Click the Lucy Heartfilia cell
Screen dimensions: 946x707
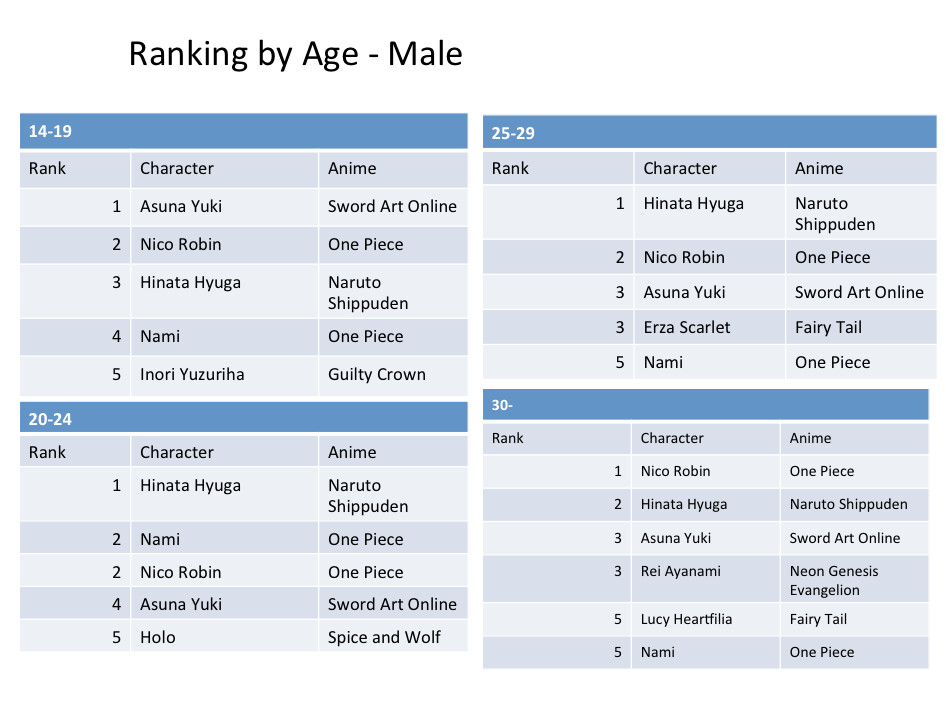[686, 619]
